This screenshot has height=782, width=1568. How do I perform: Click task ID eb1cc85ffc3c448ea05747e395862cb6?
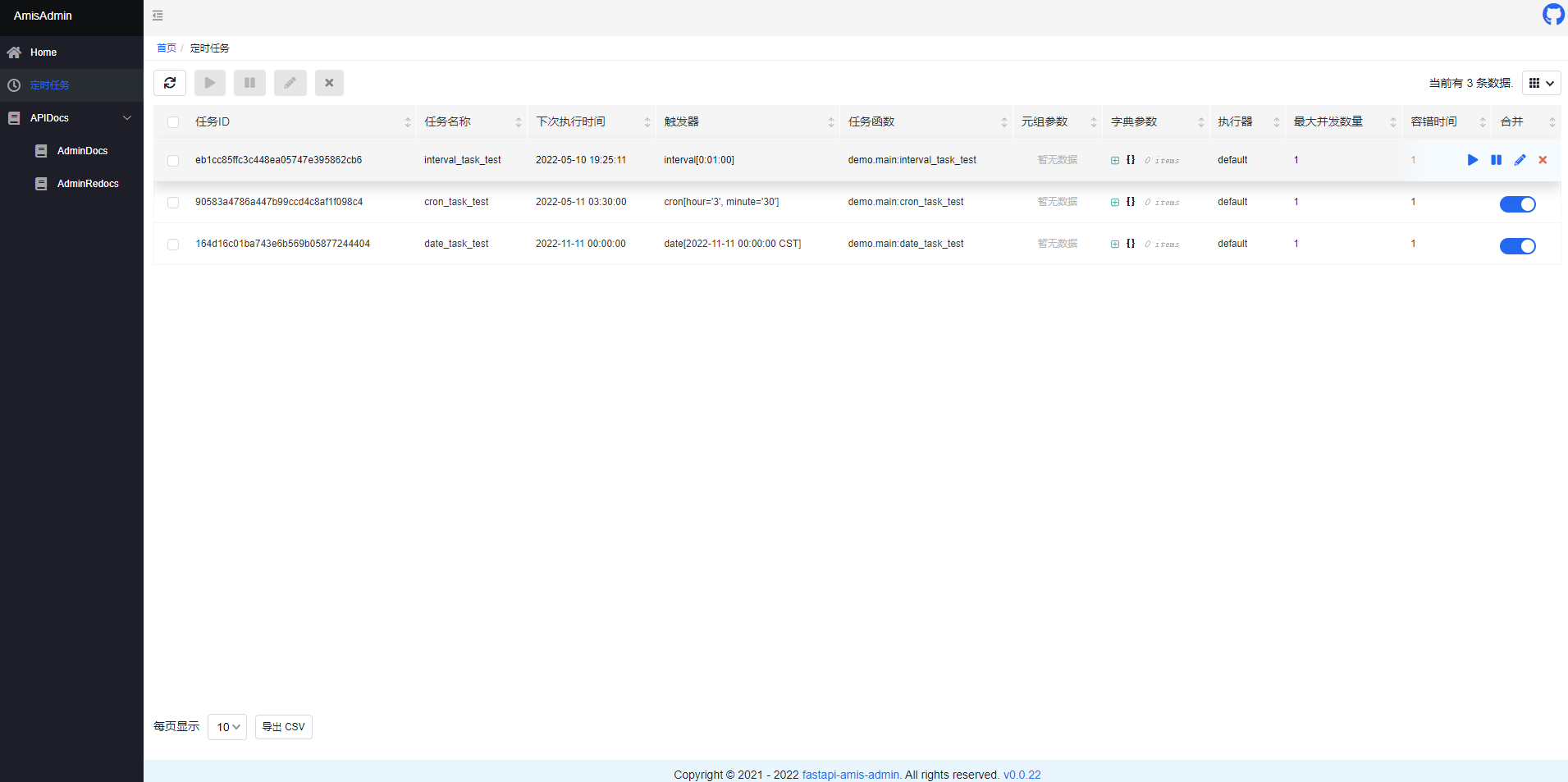tap(278, 160)
